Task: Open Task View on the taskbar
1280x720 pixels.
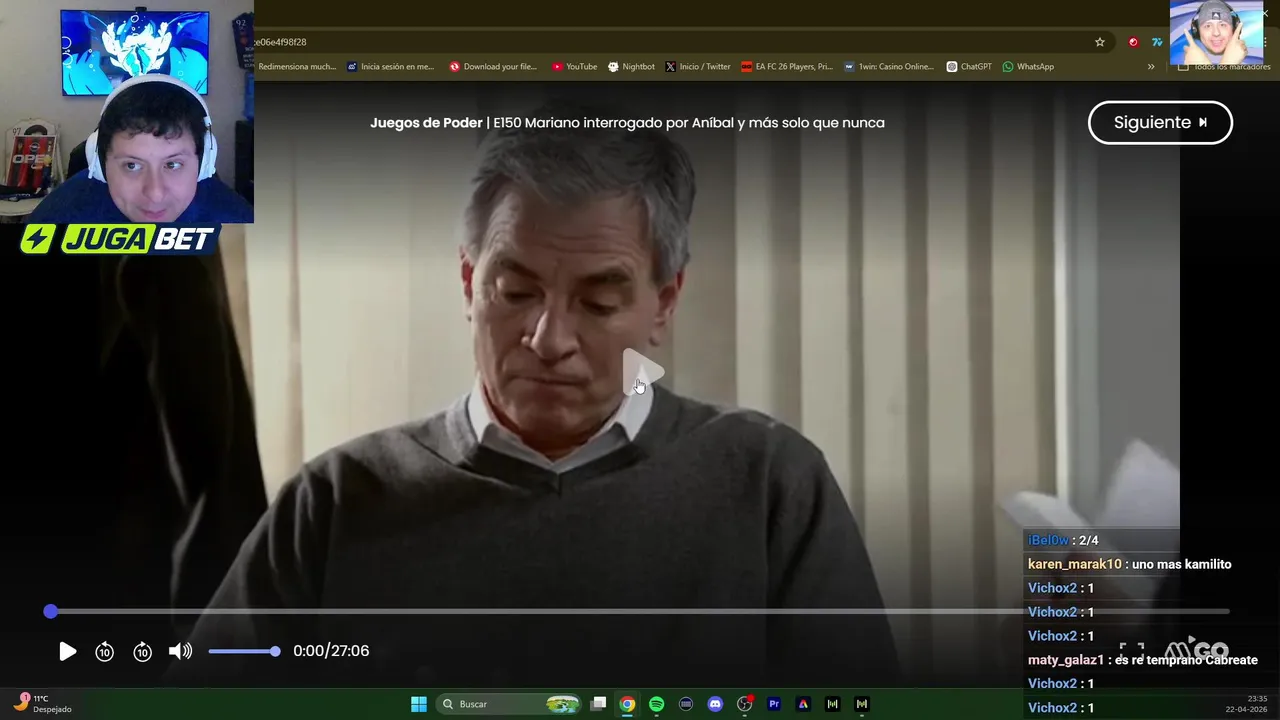Action: pos(598,704)
